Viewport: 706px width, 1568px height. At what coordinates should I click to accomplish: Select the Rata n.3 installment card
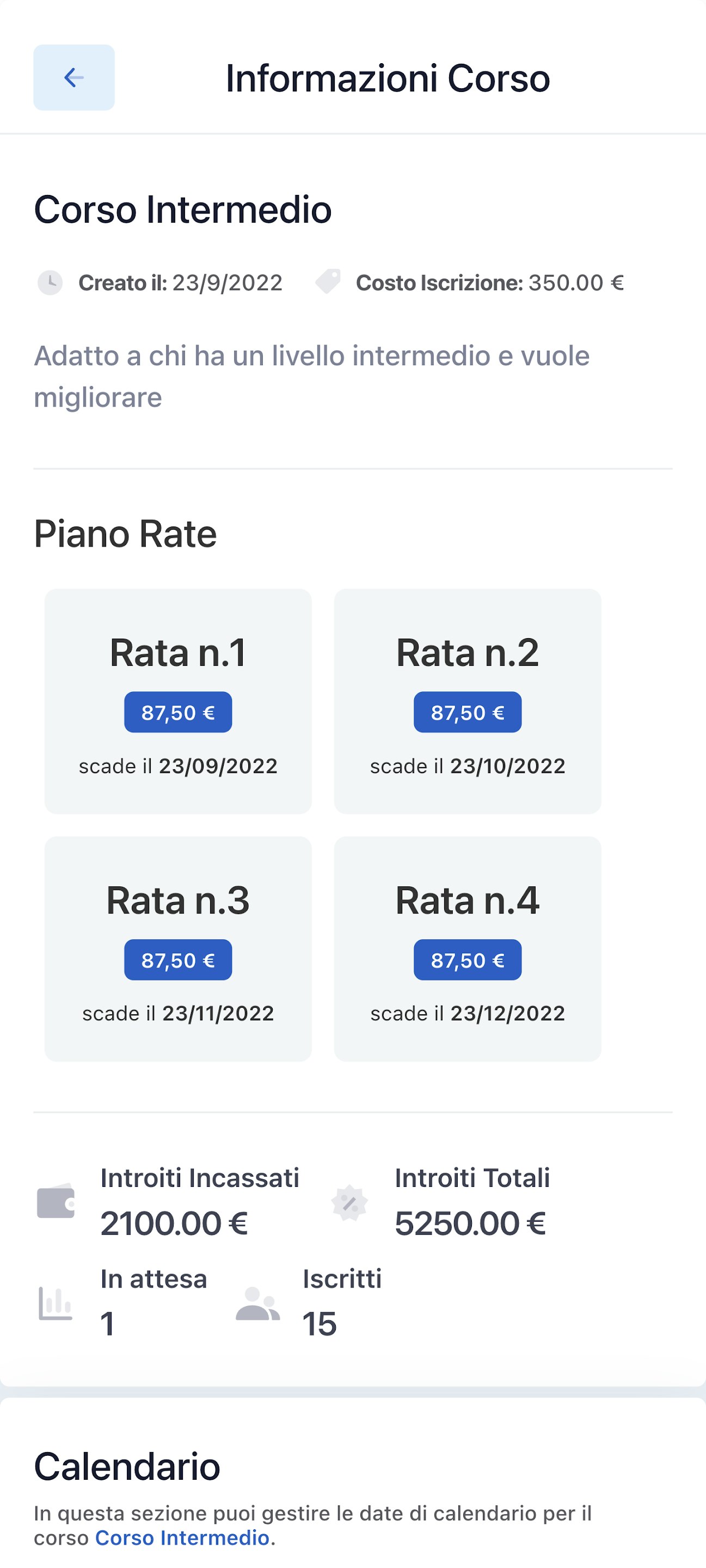179,949
